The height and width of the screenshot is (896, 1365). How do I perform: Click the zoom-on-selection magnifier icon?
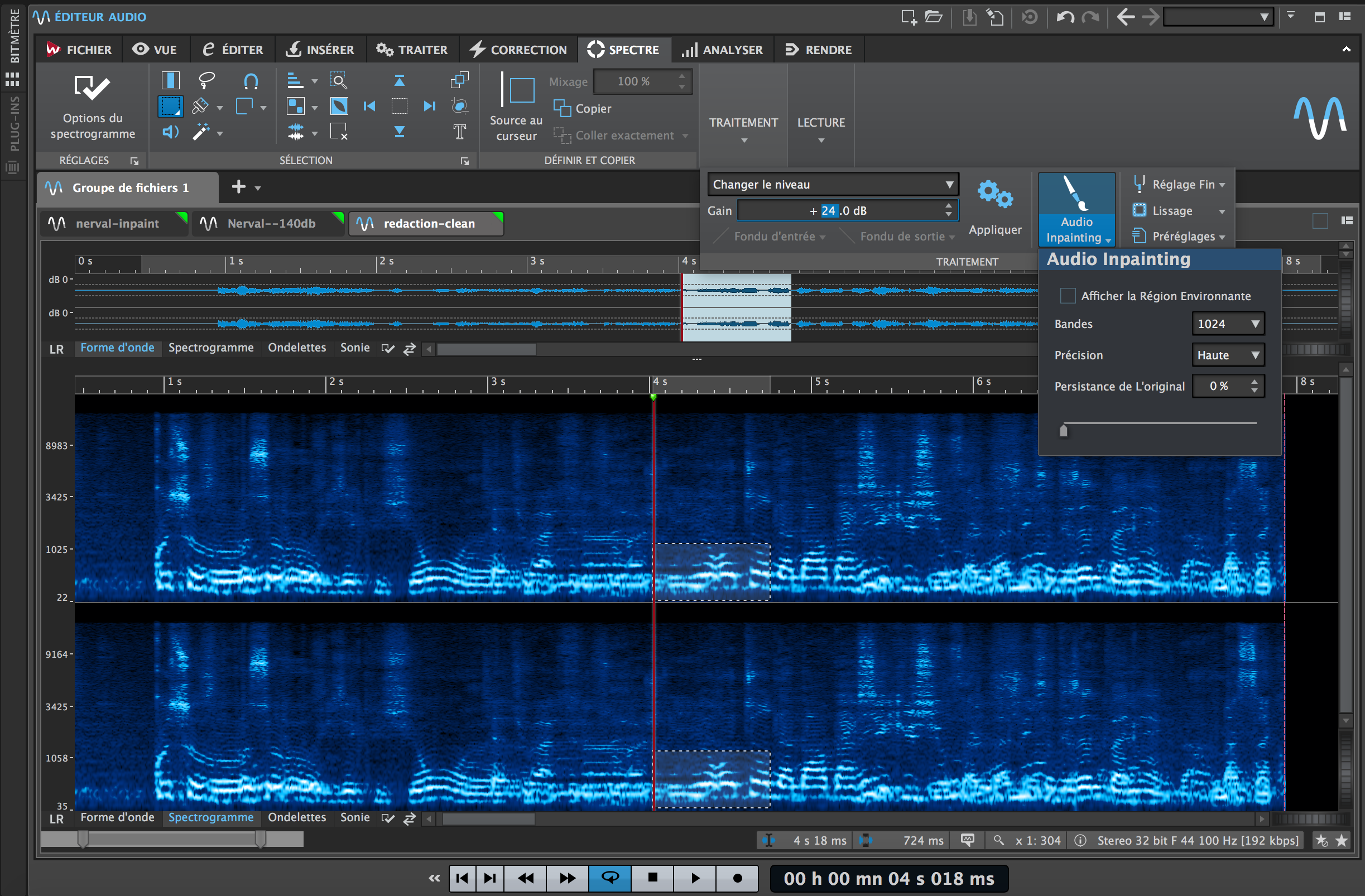(x=339, y=81)
